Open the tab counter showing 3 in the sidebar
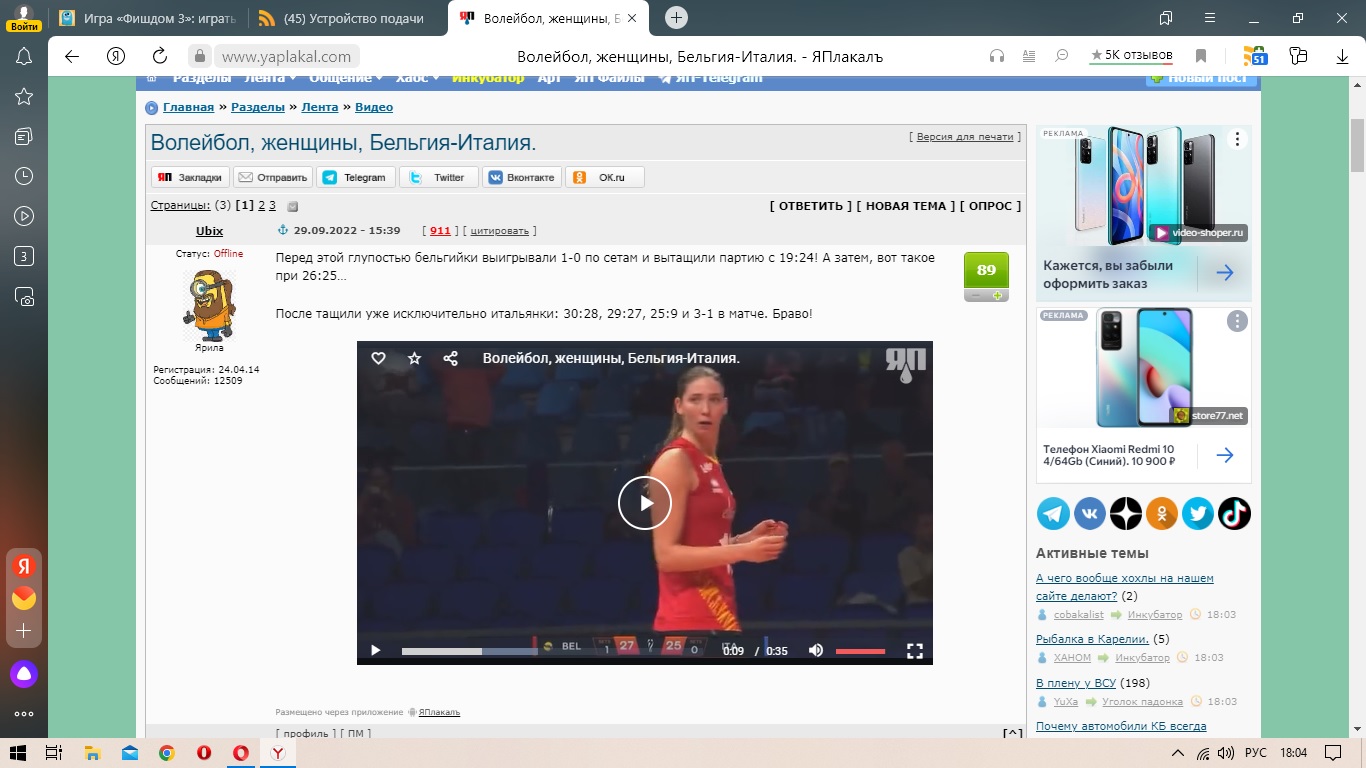The height and width of the screenshot is (768, 1366). point(24,256)
